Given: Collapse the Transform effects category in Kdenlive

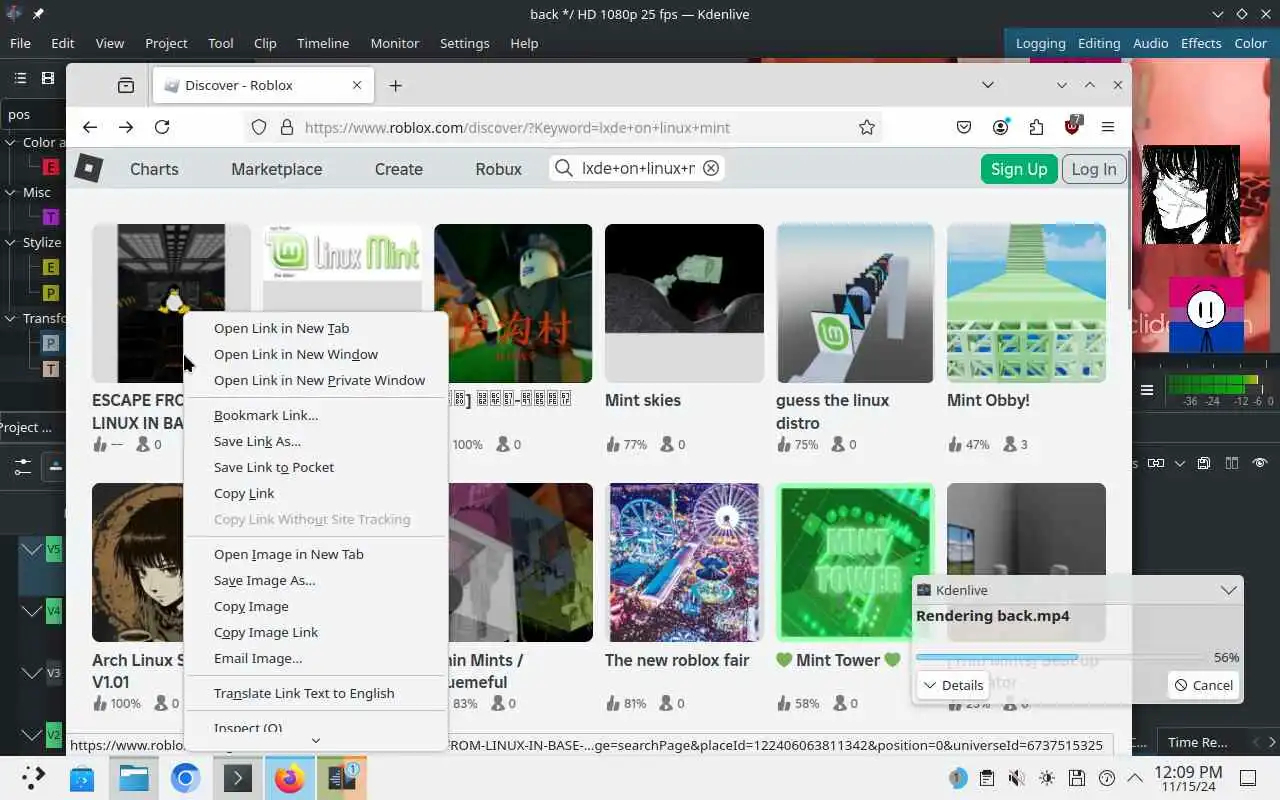Looking at the screenshot, I should point(11,318).
